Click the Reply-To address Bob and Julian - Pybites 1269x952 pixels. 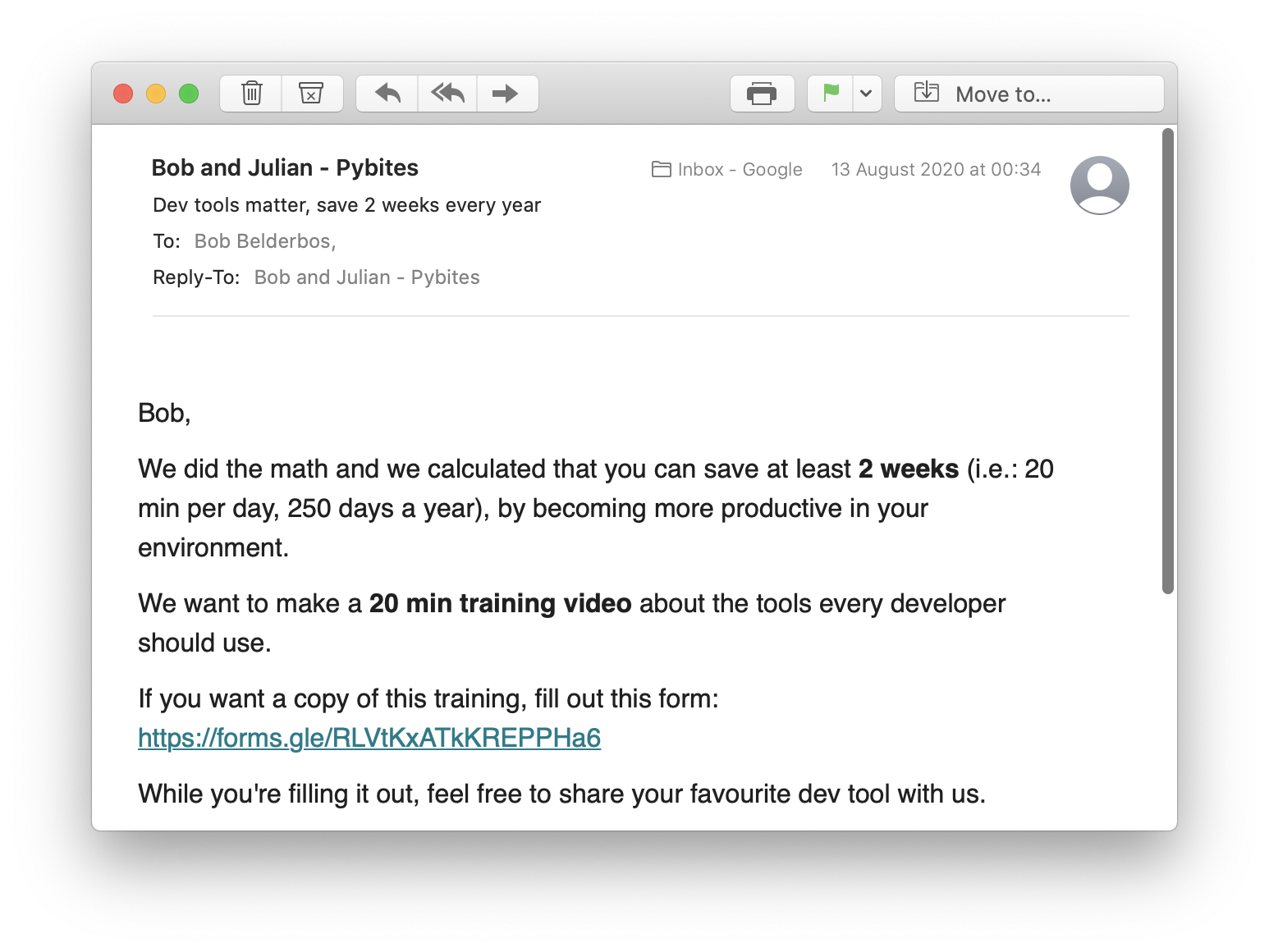(367, 277)
